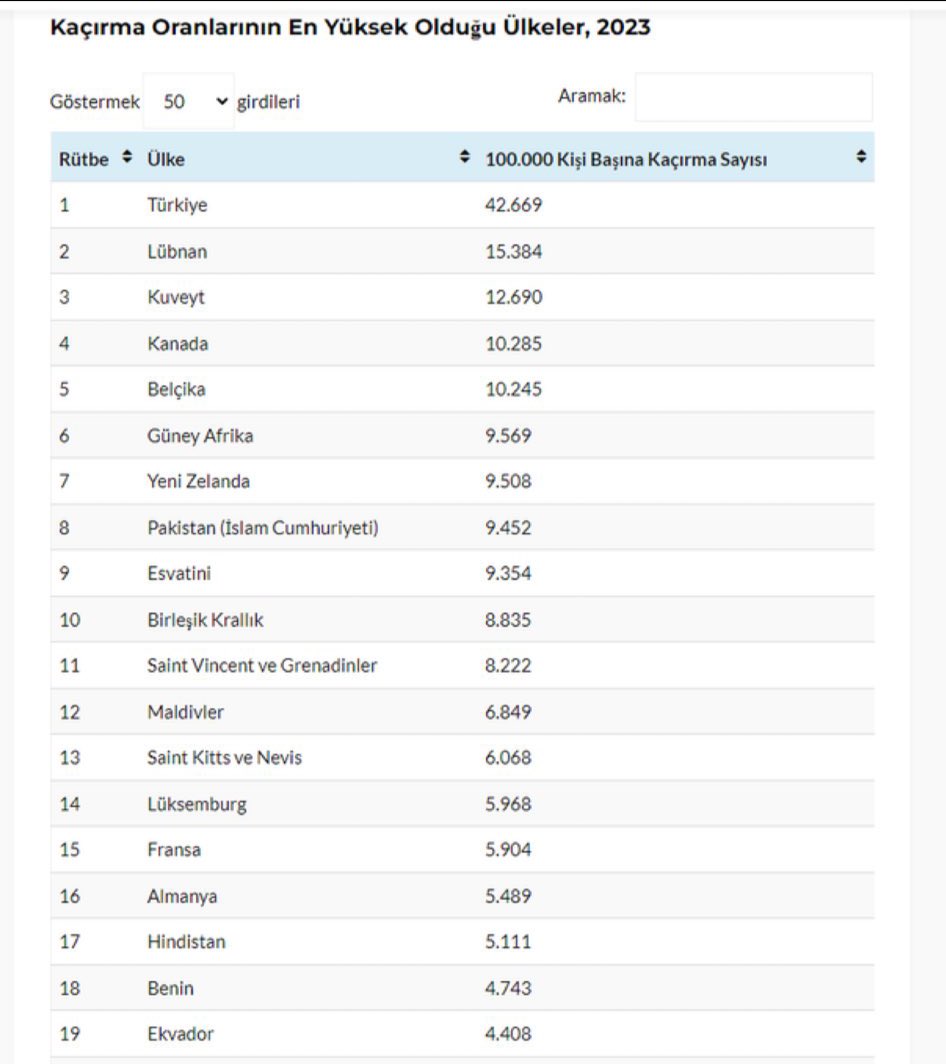The height and width of the screenshot is (1064, 946).
Task: Select the value 6.849
Action: point(508,712)
